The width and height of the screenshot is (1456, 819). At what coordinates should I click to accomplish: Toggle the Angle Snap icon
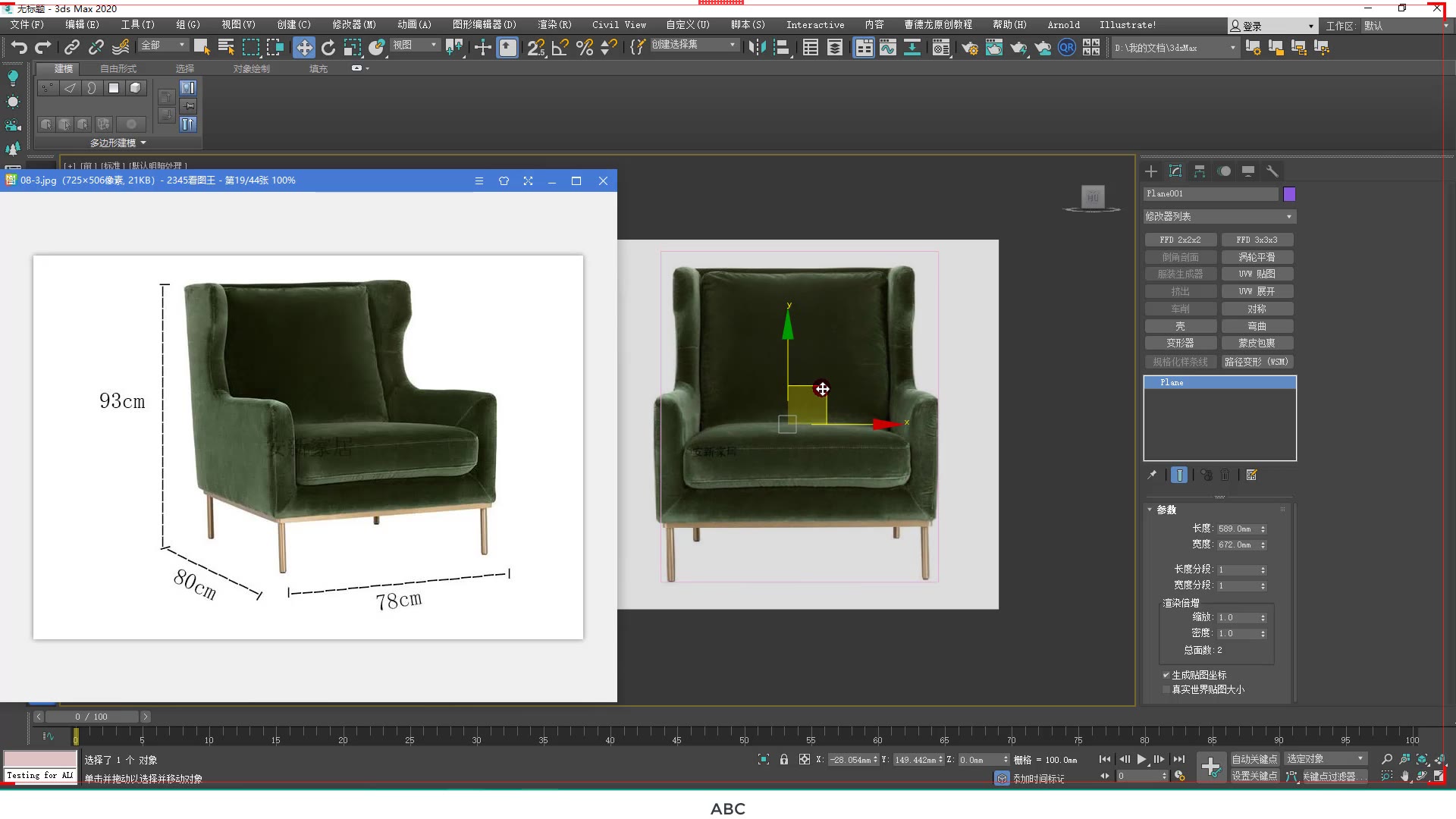tap(560, 48)
